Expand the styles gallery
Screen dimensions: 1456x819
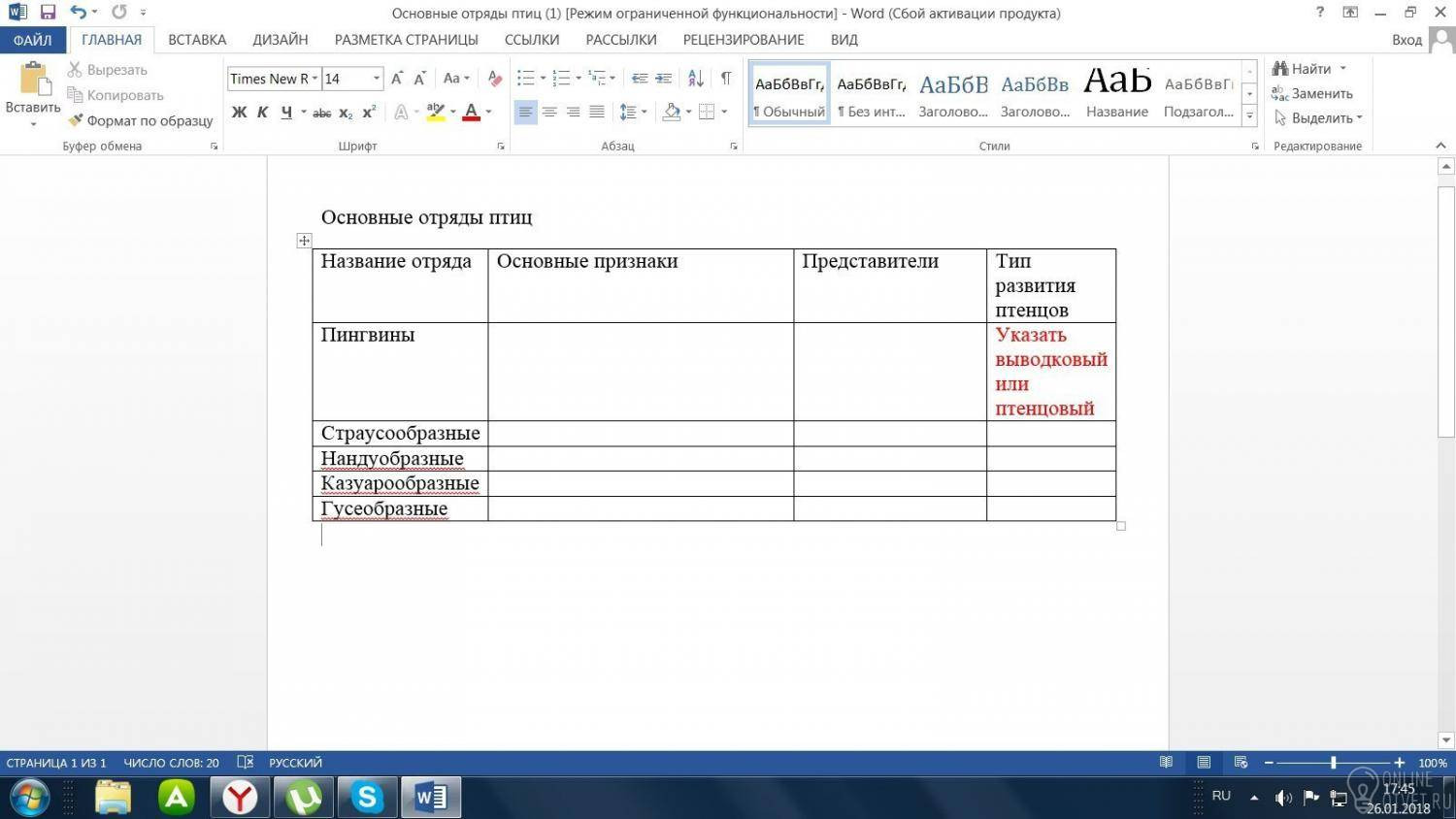click(1250, 116)
